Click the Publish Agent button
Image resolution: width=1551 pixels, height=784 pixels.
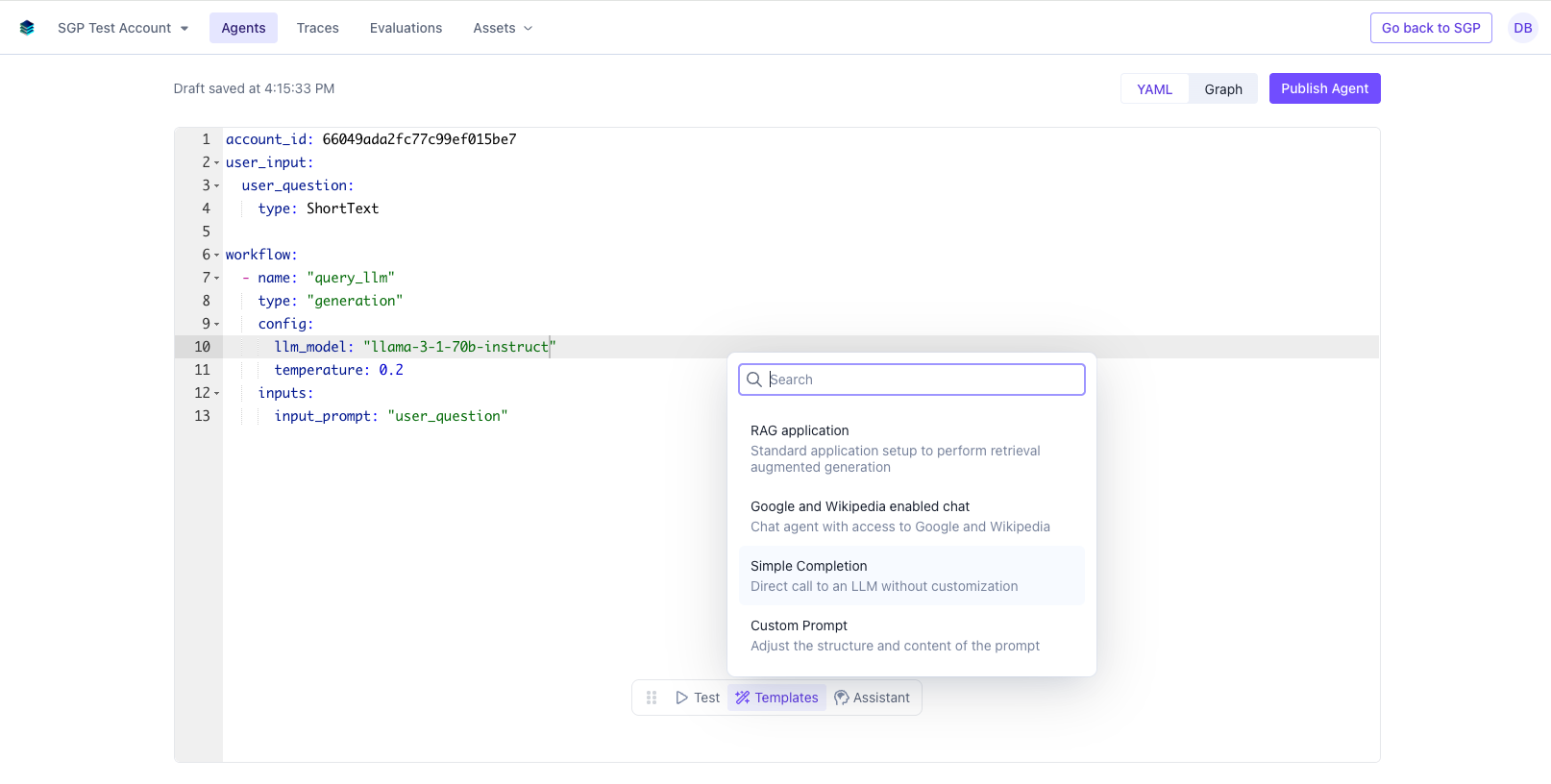(1324, 88)
